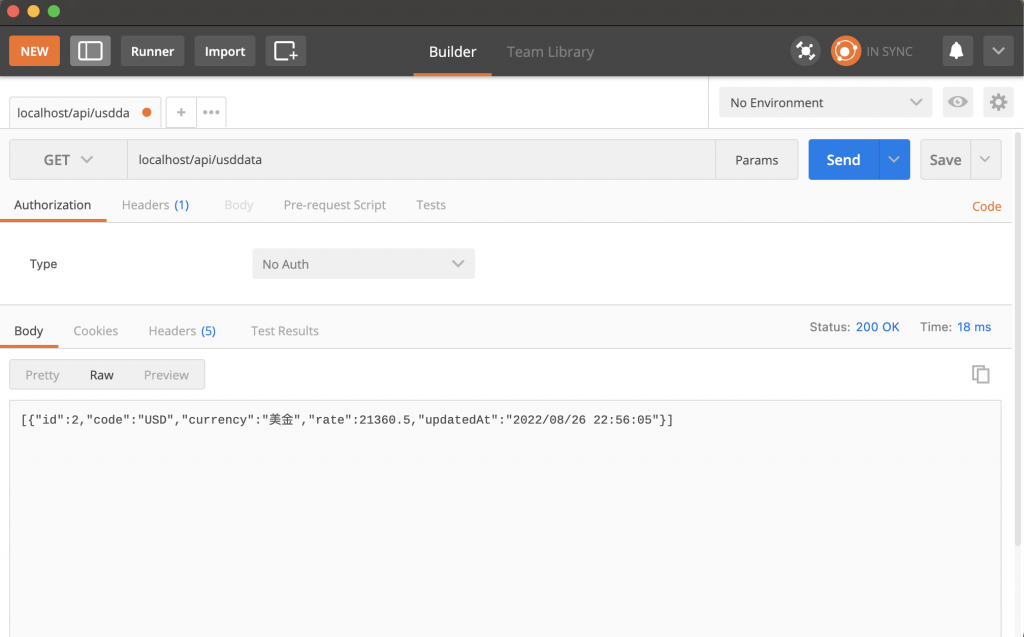Screen dimensions: 1024x637
Task: Open the GET method dropdown
Action: 68,159
